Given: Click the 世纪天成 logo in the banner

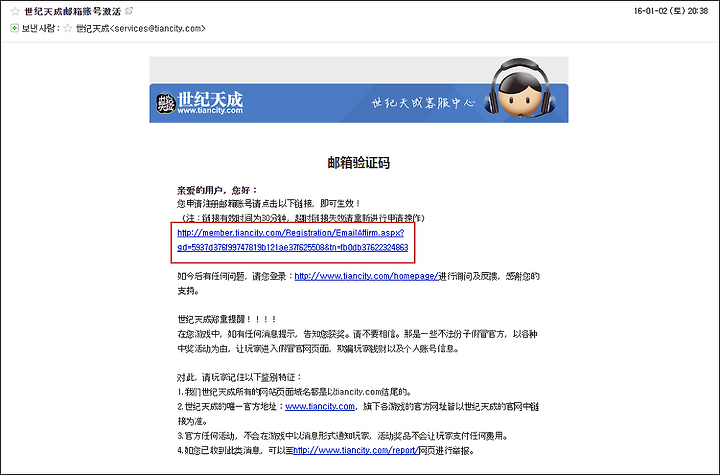Looking at the screenshot, I should [200, 103].
